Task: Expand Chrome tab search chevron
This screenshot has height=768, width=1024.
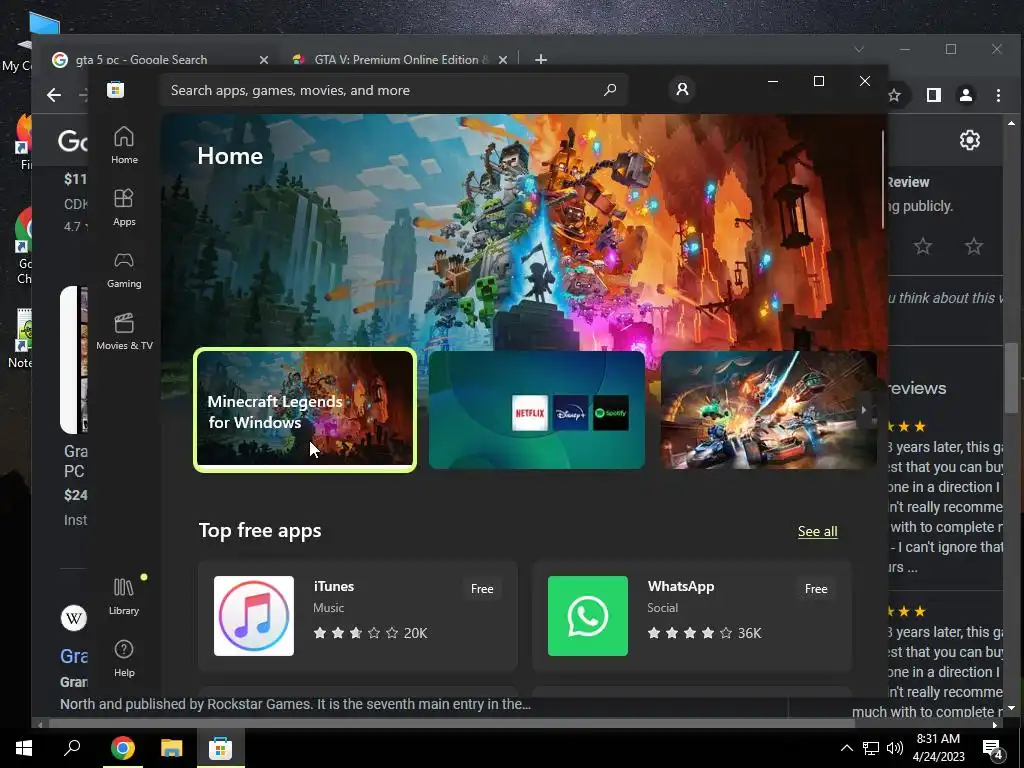Action: (859, 49)
